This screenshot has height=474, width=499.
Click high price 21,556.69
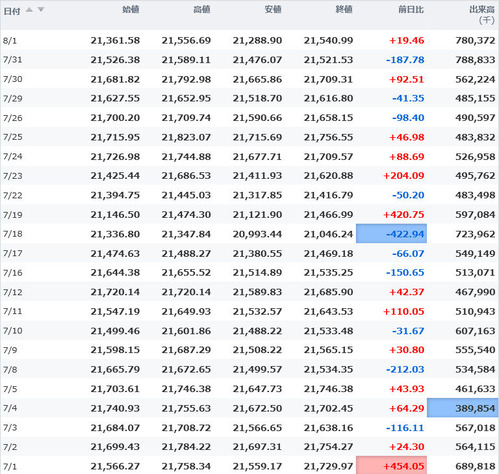pos(186,41)
